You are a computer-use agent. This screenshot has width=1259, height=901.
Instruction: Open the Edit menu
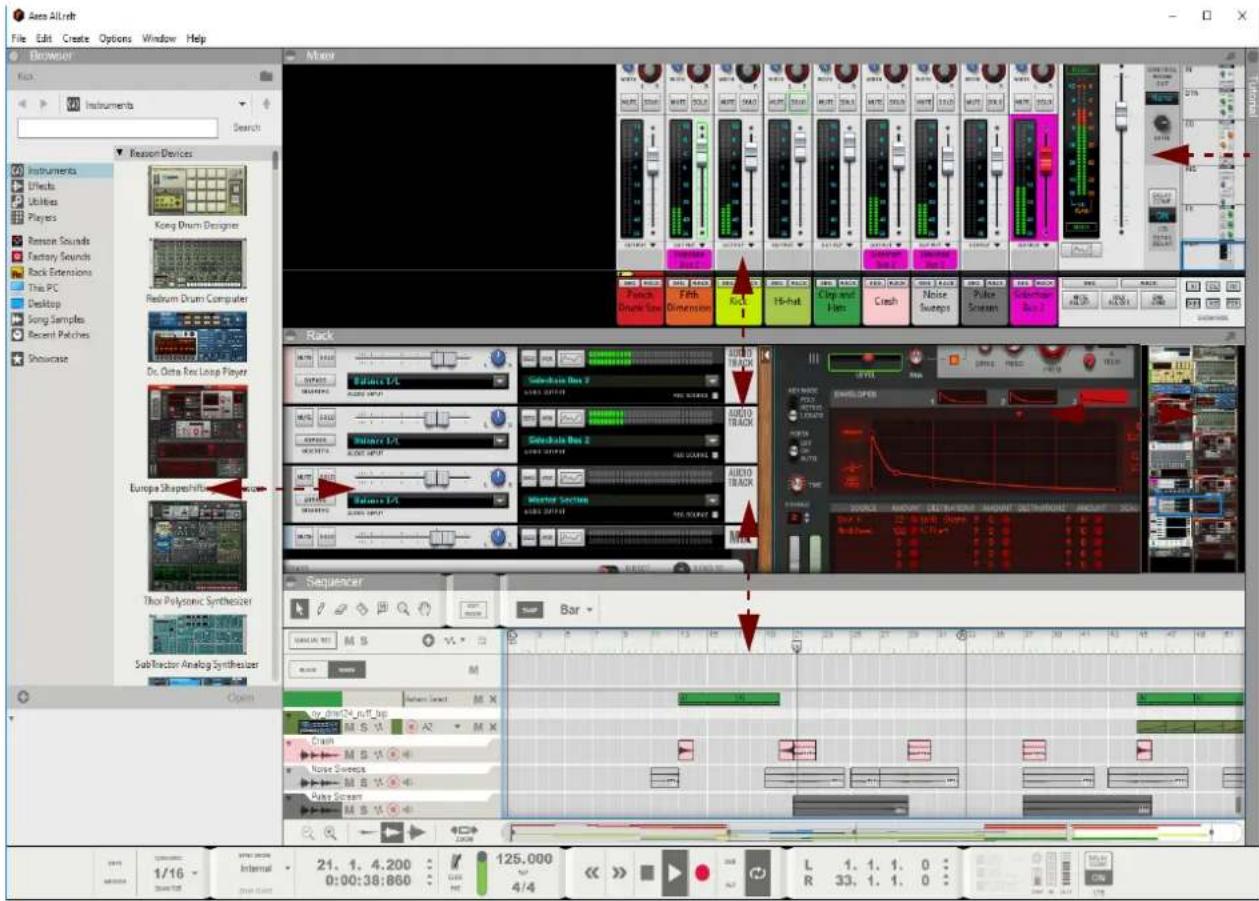42,38
